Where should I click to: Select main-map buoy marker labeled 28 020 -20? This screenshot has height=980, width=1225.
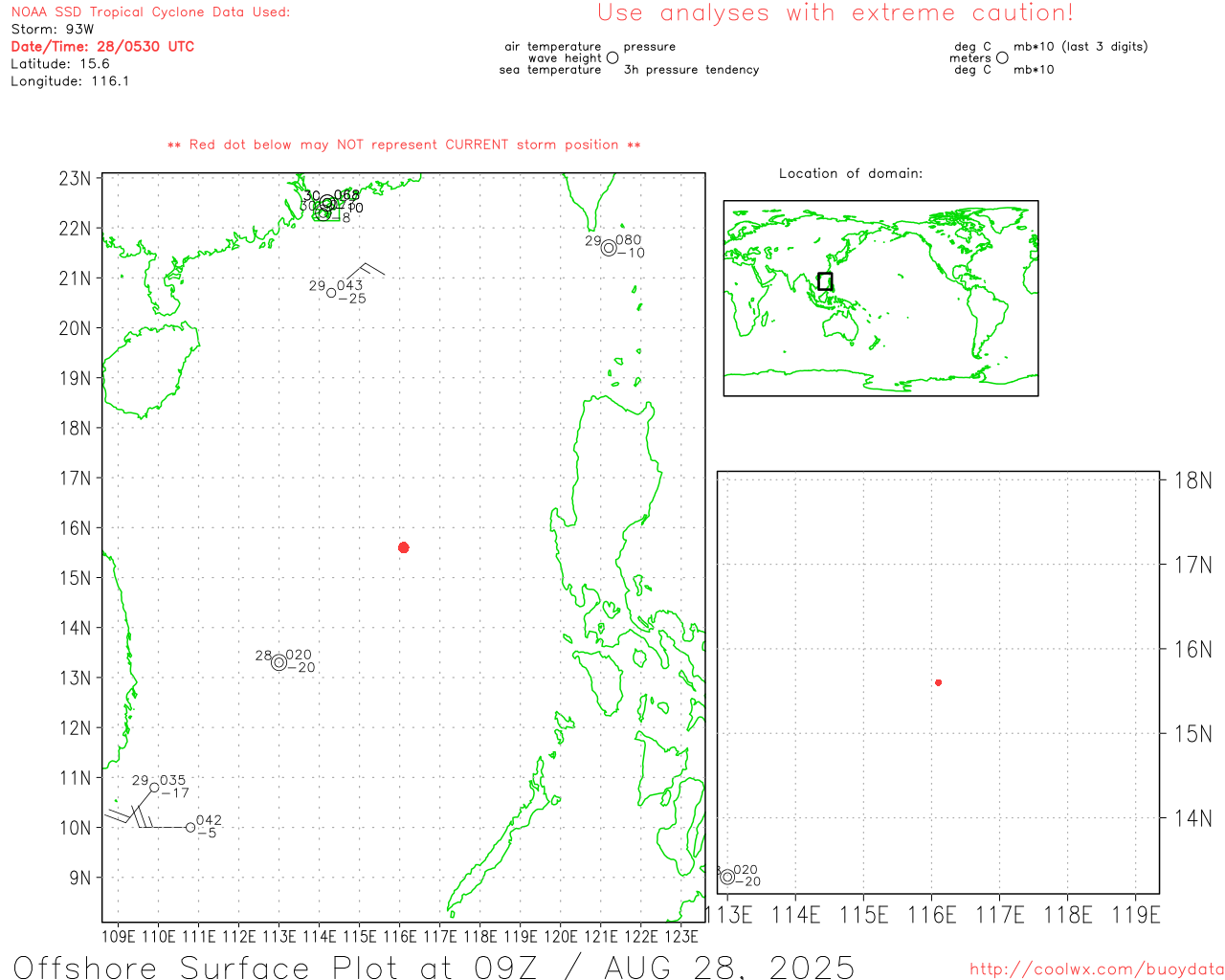(x=279, y=662)
